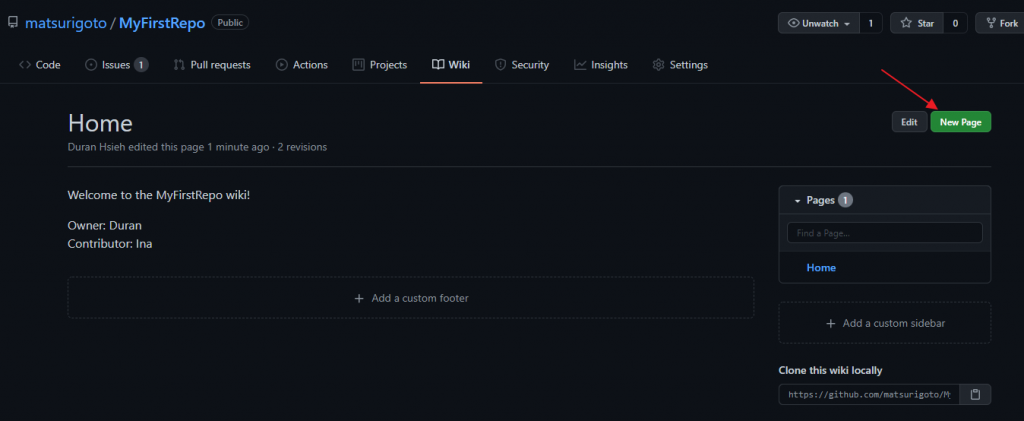View the 2 revisions history
The image size is (1024, 421).
point(302,147)
